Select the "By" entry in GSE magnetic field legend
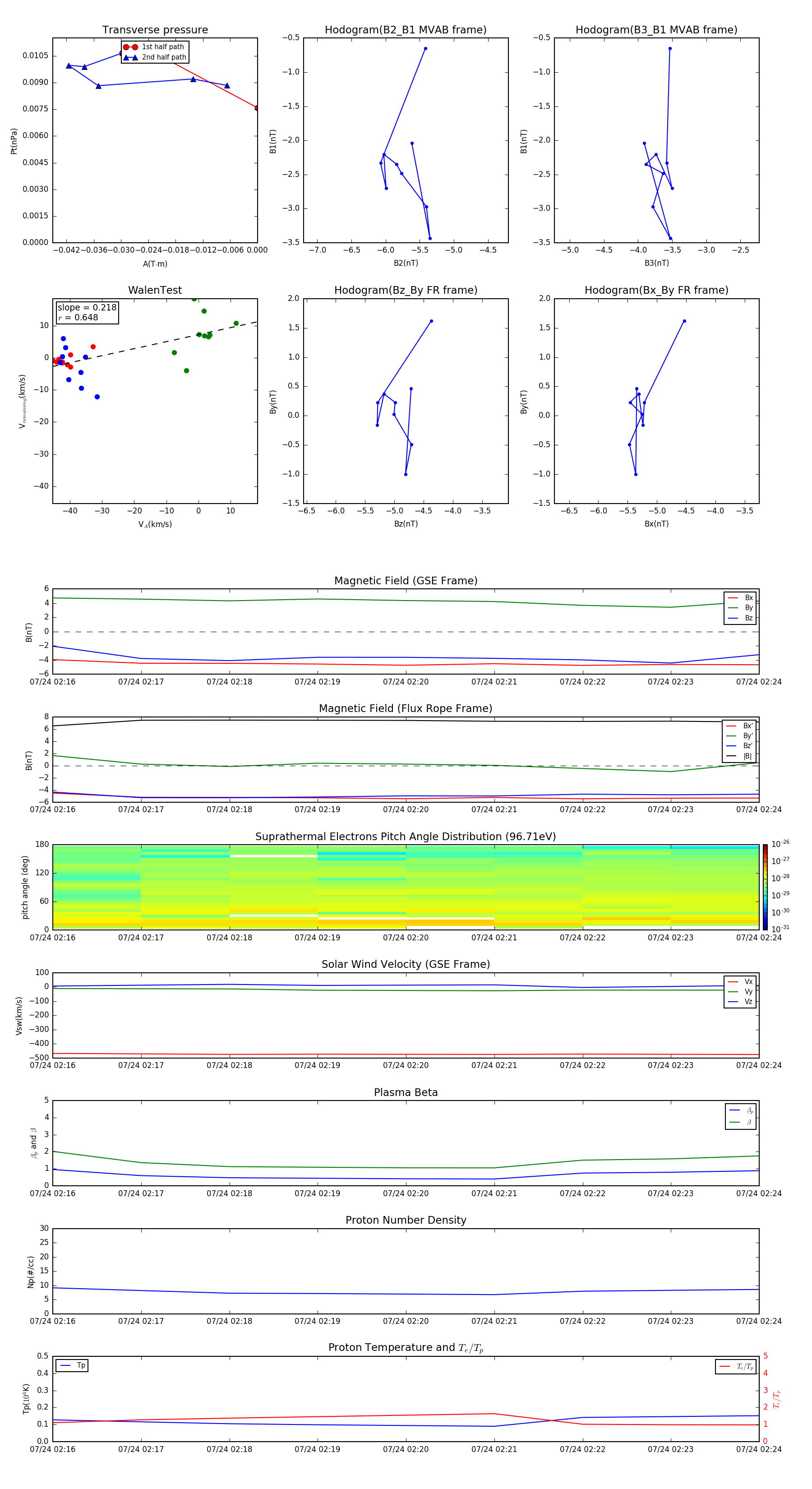The width and height of the screenshot is (812, 1489). pyautogui.click(x=740, y=607)
